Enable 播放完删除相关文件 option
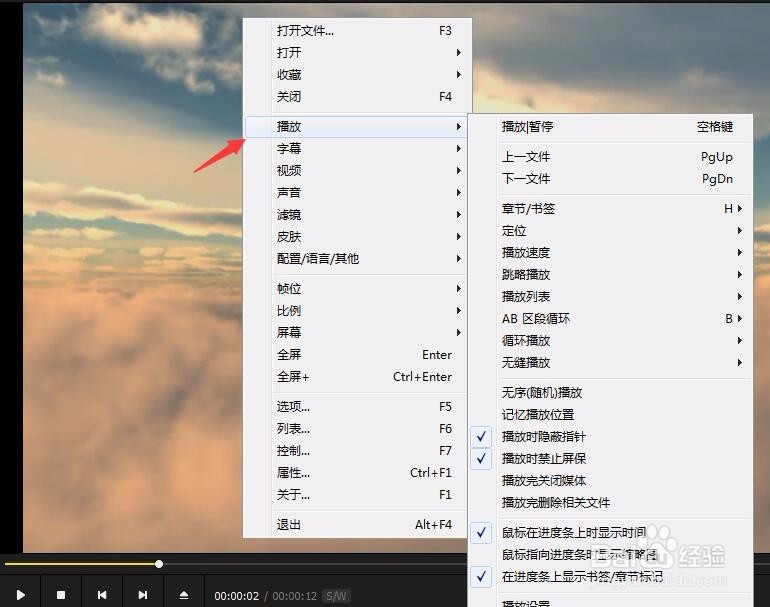 (610, 502)
